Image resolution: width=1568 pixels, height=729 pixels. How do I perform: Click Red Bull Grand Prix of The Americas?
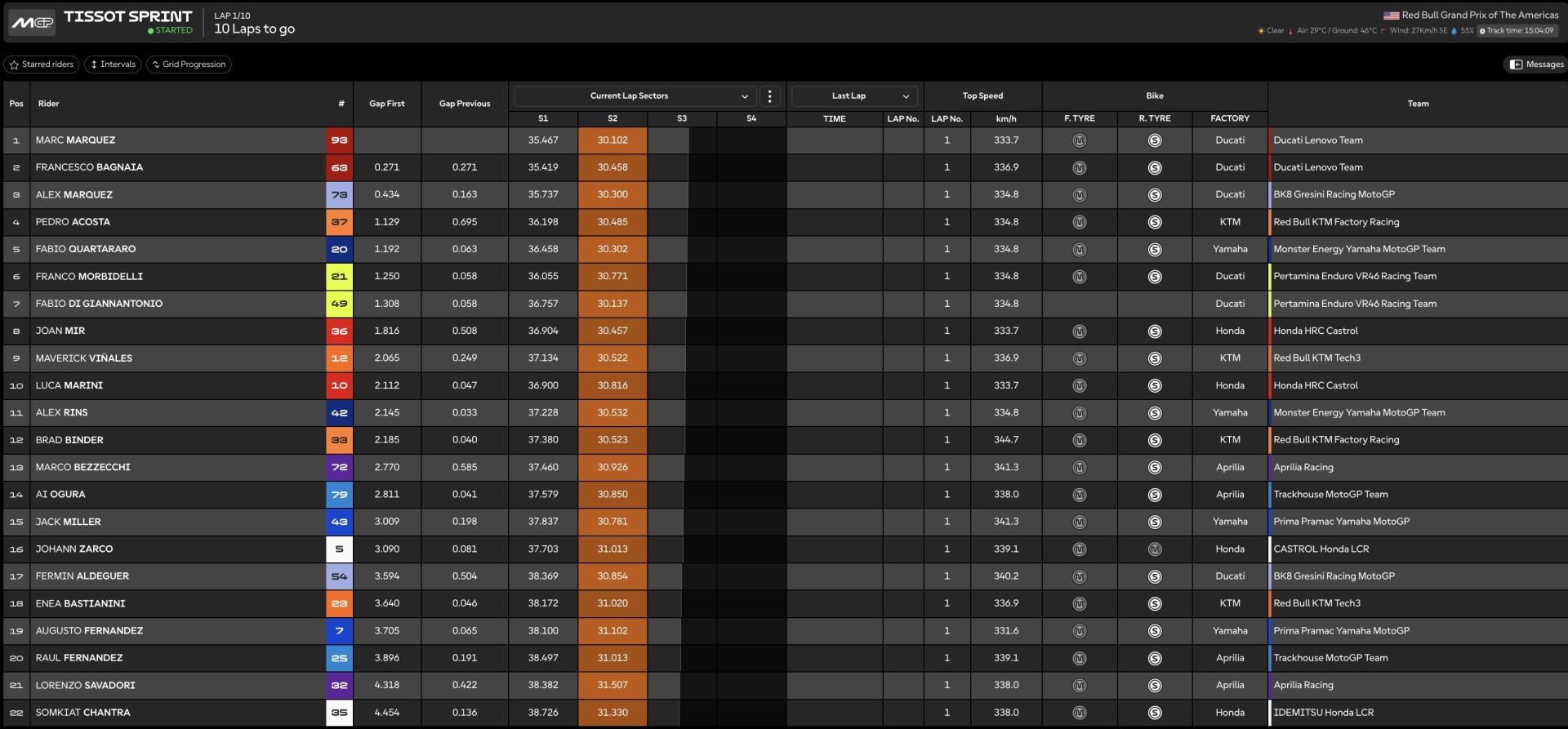[1480, 15]
